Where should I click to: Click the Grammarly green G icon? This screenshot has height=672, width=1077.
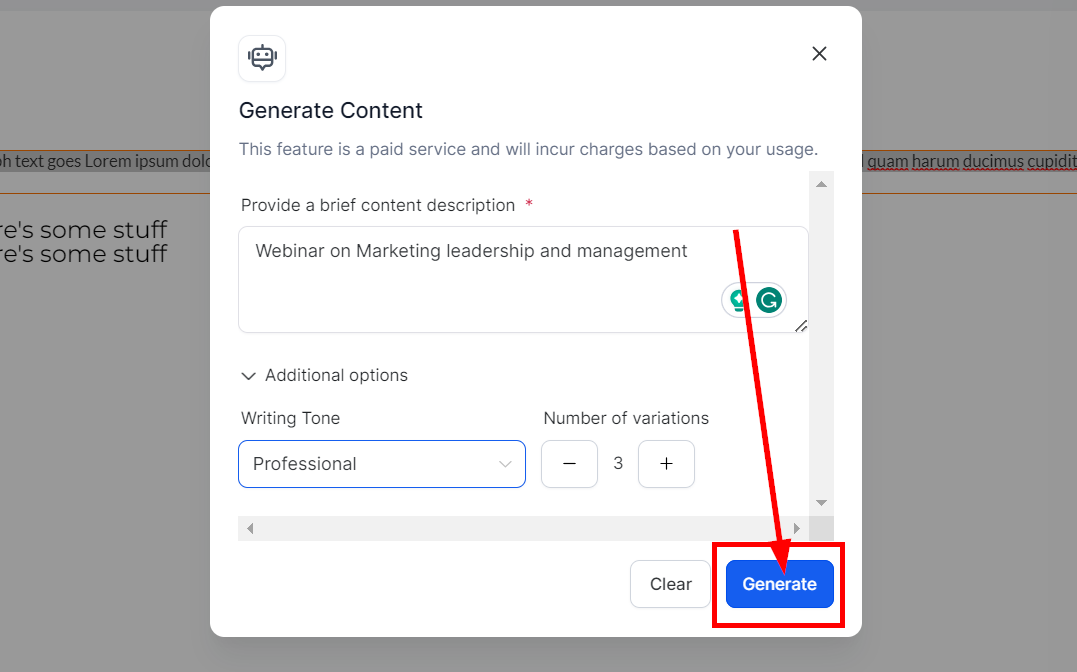pos(768,300)
